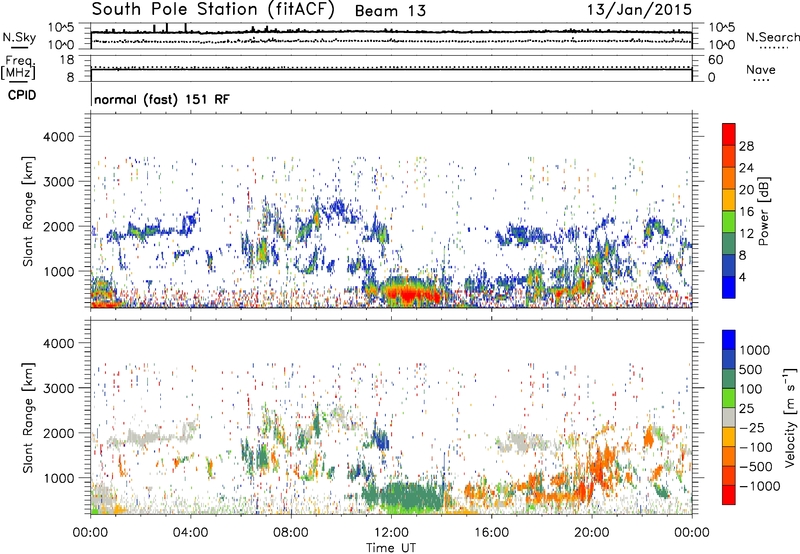
Task: Click the date '13/Jan/2015'
Action: point(639,10)
